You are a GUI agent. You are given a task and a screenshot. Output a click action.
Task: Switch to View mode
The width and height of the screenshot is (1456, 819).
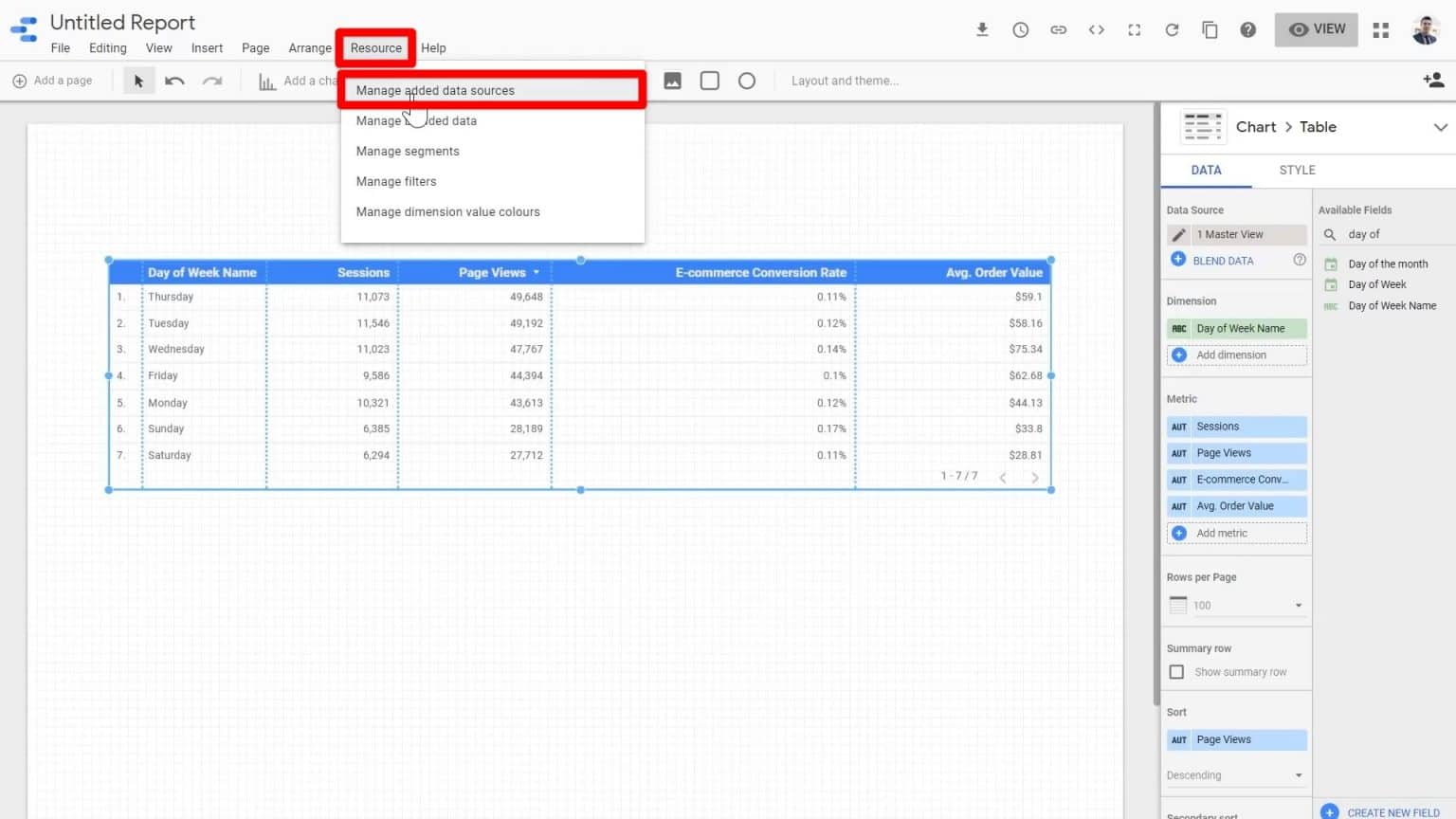tap(1316, 29)
